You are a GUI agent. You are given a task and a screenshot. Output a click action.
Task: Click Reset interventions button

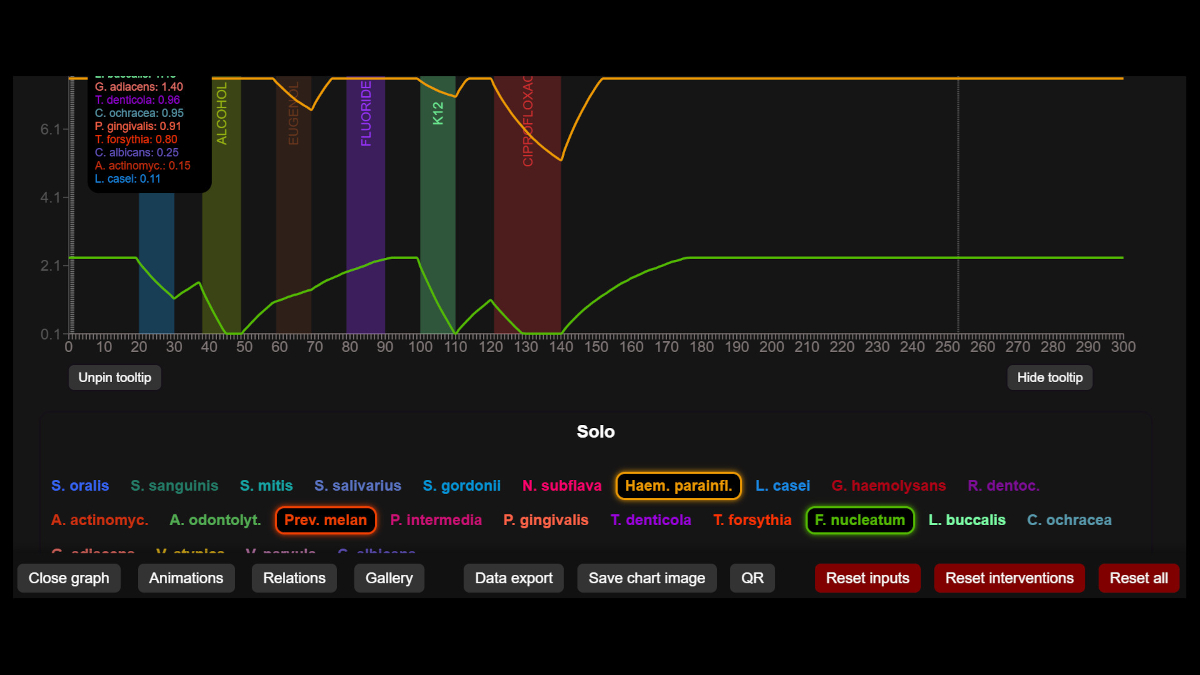tap(1009, 578)
